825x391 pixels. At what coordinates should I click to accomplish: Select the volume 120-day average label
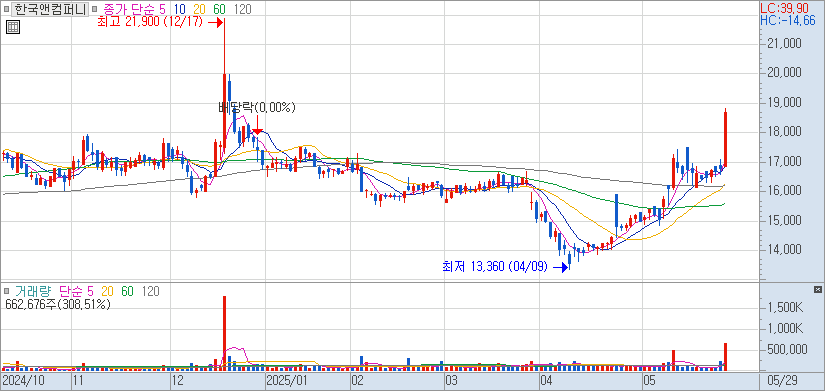click(150, 291)
